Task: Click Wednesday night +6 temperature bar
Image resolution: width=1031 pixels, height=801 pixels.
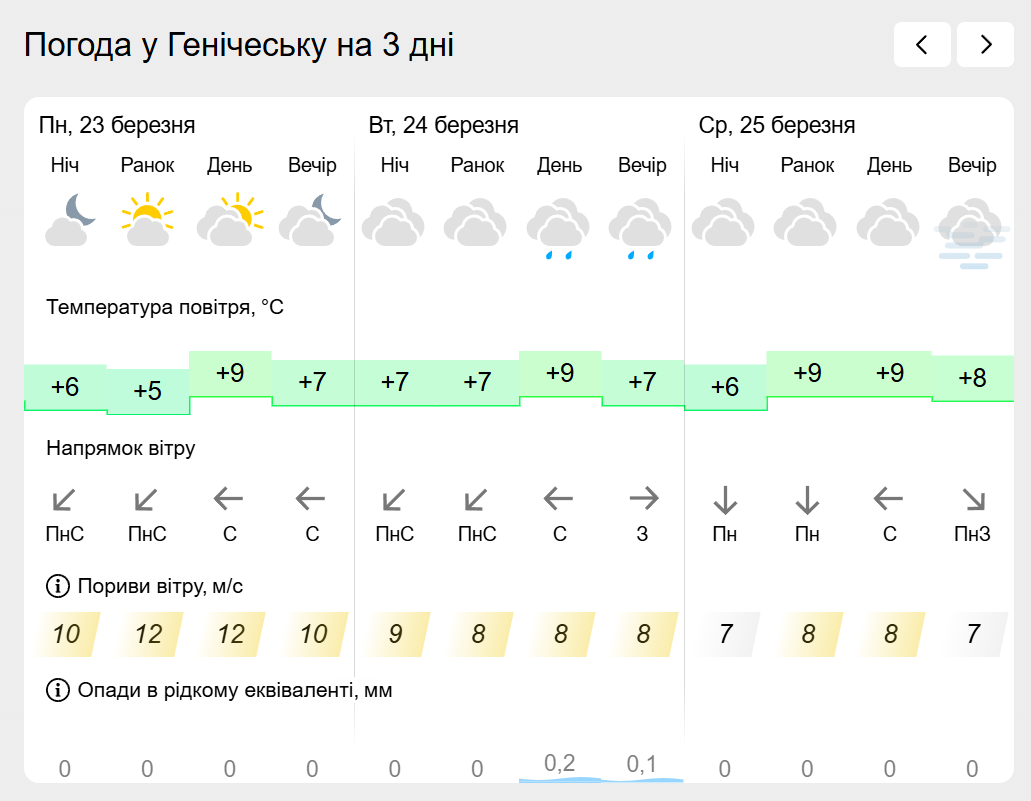Action: click(725, 387)
